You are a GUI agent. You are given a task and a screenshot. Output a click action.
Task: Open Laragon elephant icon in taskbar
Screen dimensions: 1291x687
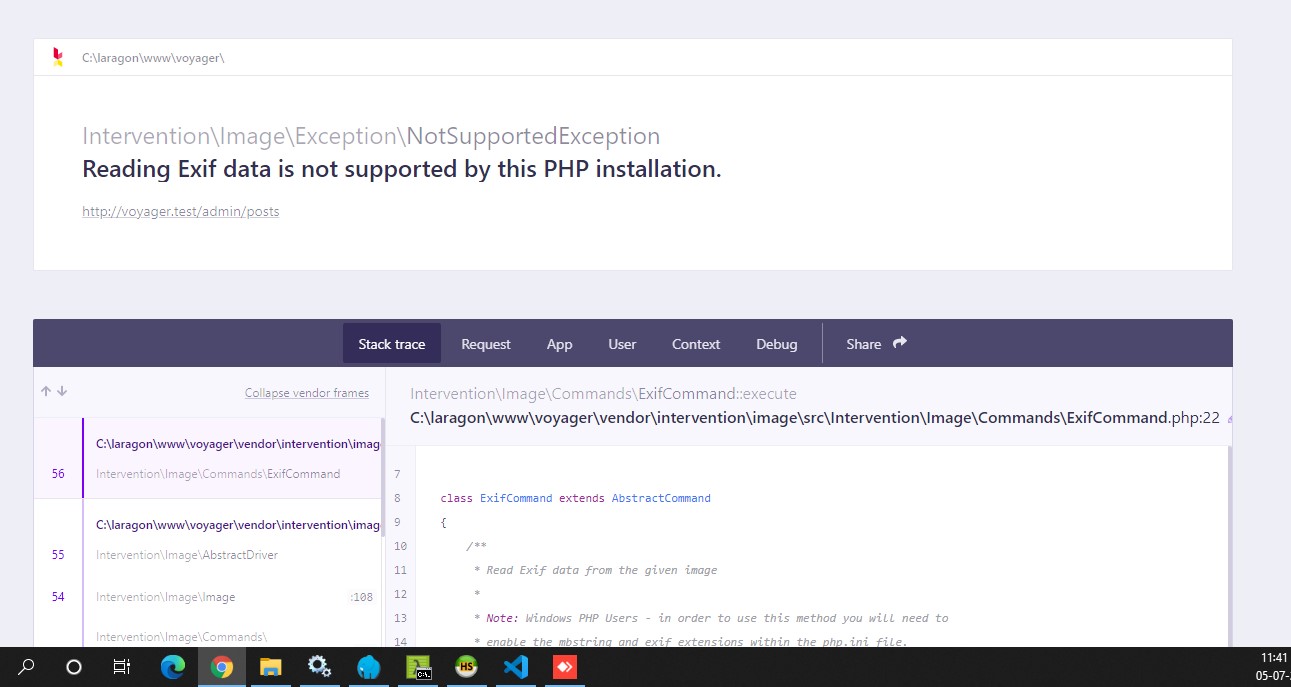tap(368, 667)
